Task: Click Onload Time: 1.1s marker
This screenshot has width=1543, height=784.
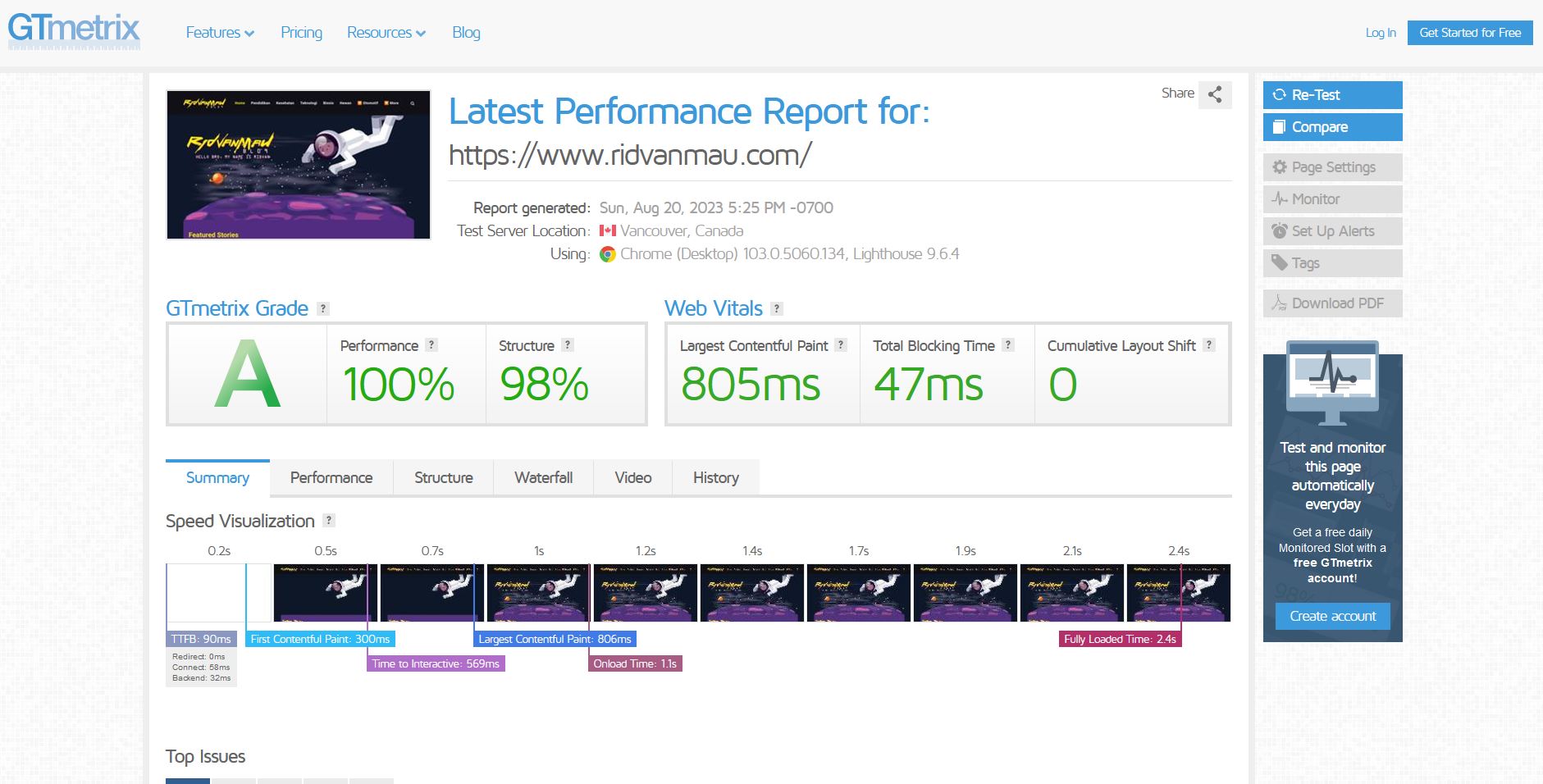Action: [635, 663]
